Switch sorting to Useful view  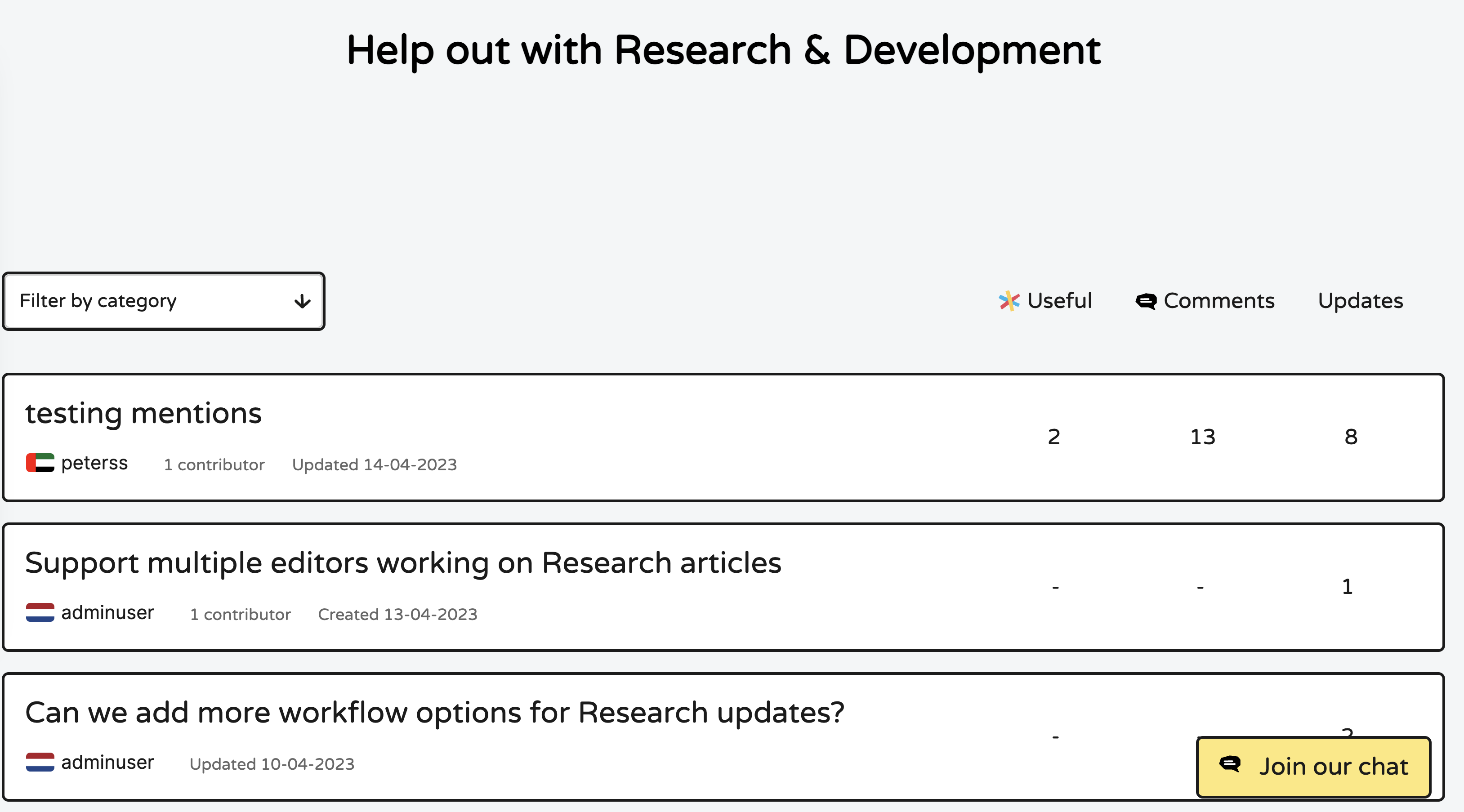pos(1046,301)
